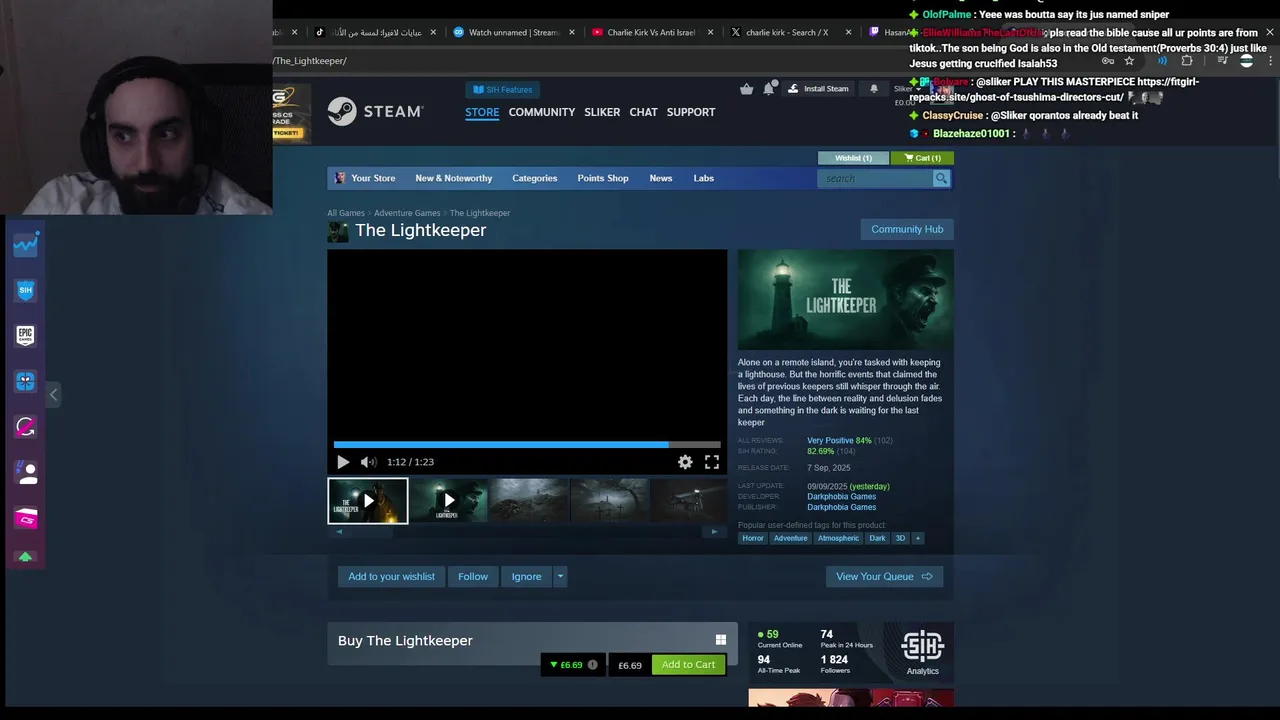Open Darkphobia Games publisher link
1280x720 pixels.
tap(841, 507)
